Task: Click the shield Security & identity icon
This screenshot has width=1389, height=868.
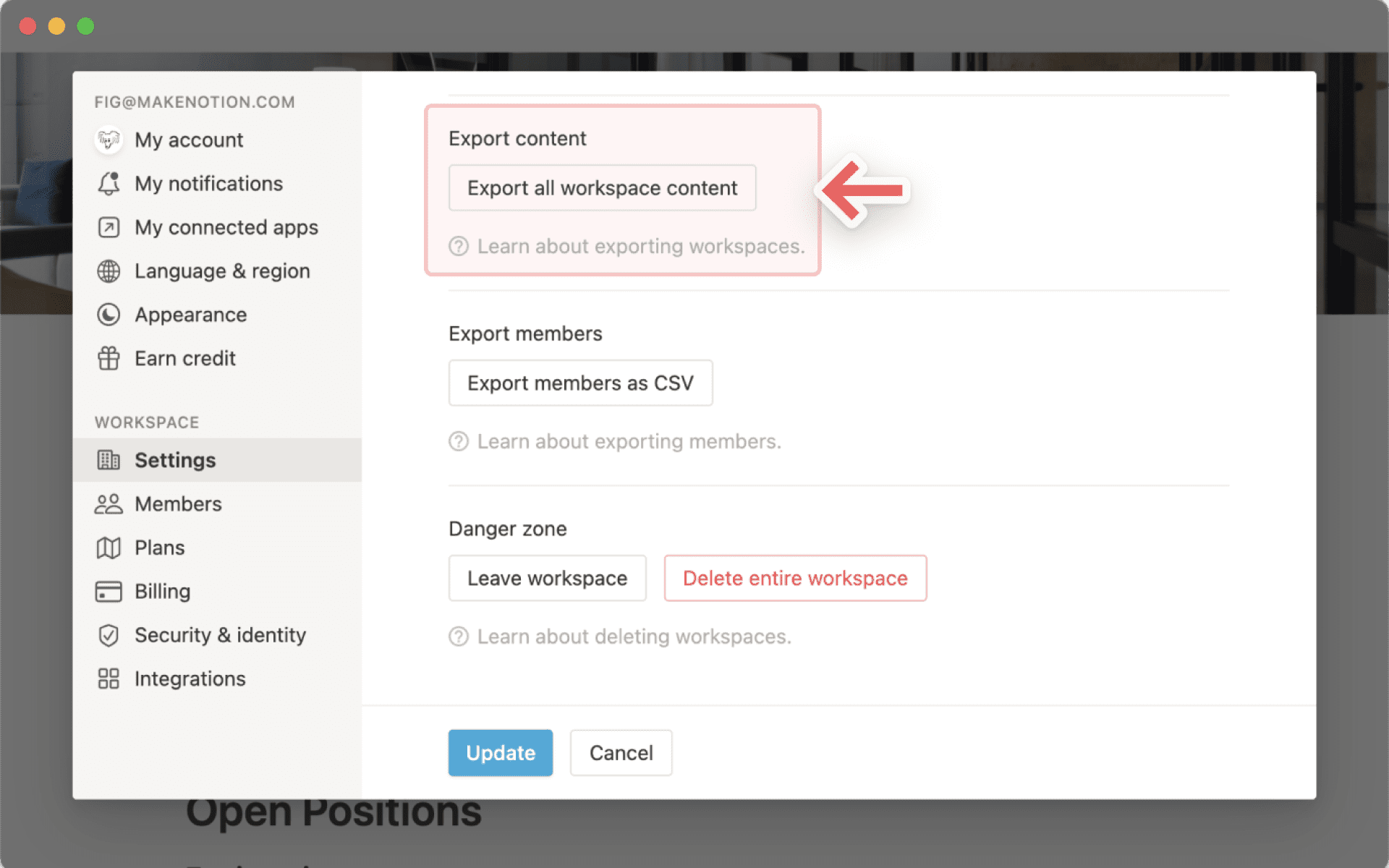Action: pos(109,635)
